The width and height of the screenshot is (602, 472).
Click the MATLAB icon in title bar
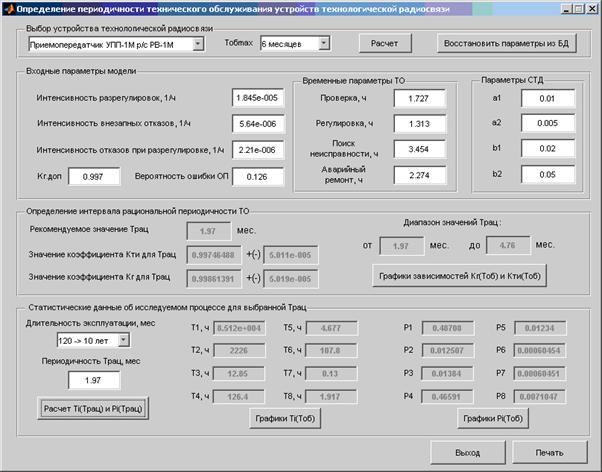coord(8,7)
